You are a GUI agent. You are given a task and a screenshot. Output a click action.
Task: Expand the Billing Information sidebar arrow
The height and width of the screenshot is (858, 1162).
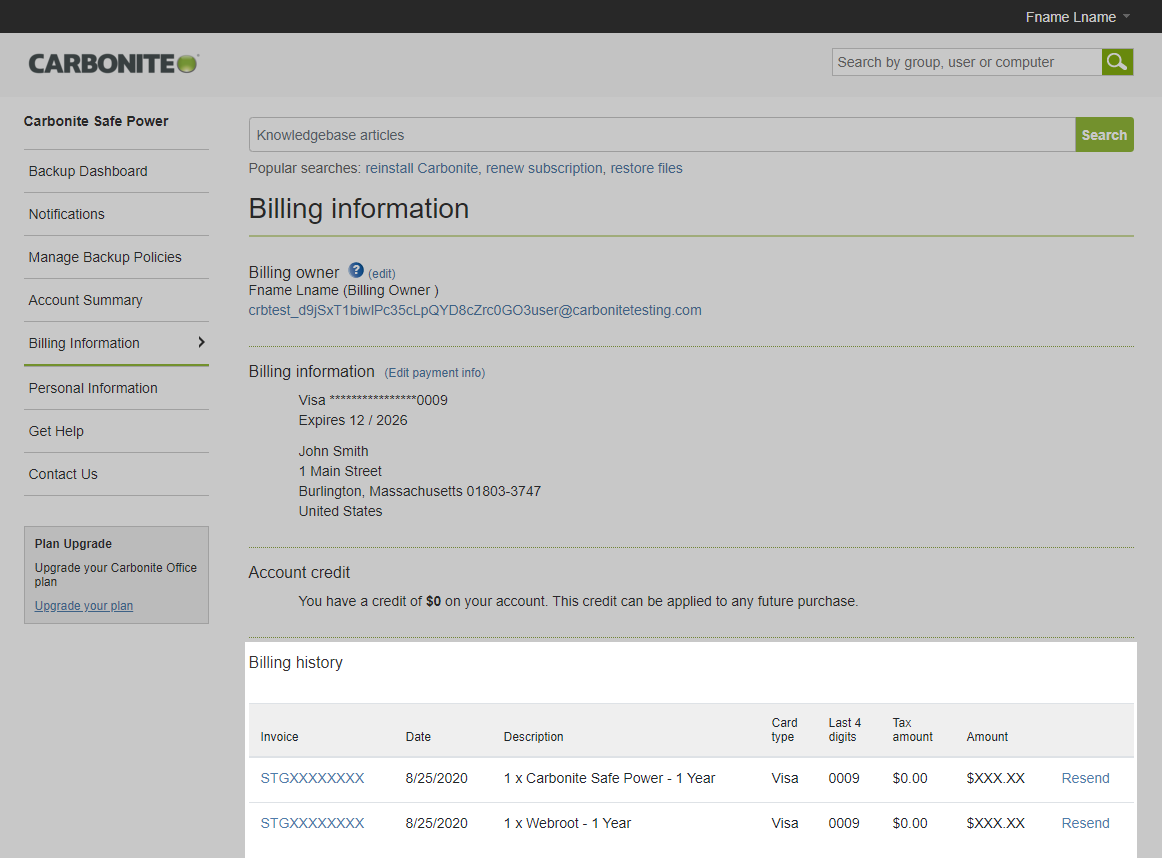[202, 343]
